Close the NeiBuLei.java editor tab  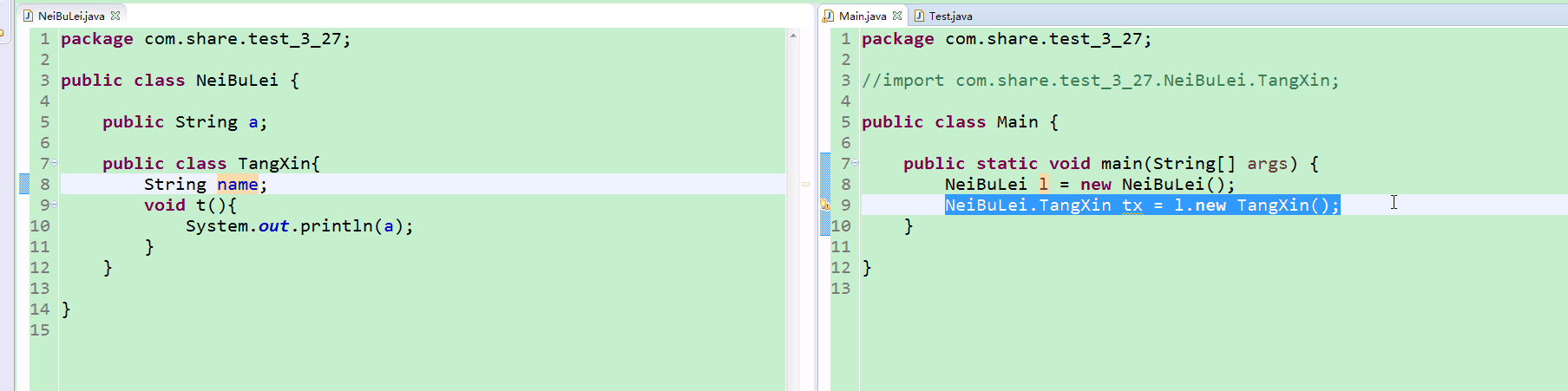pyautogui.click(x=115, y=16)
